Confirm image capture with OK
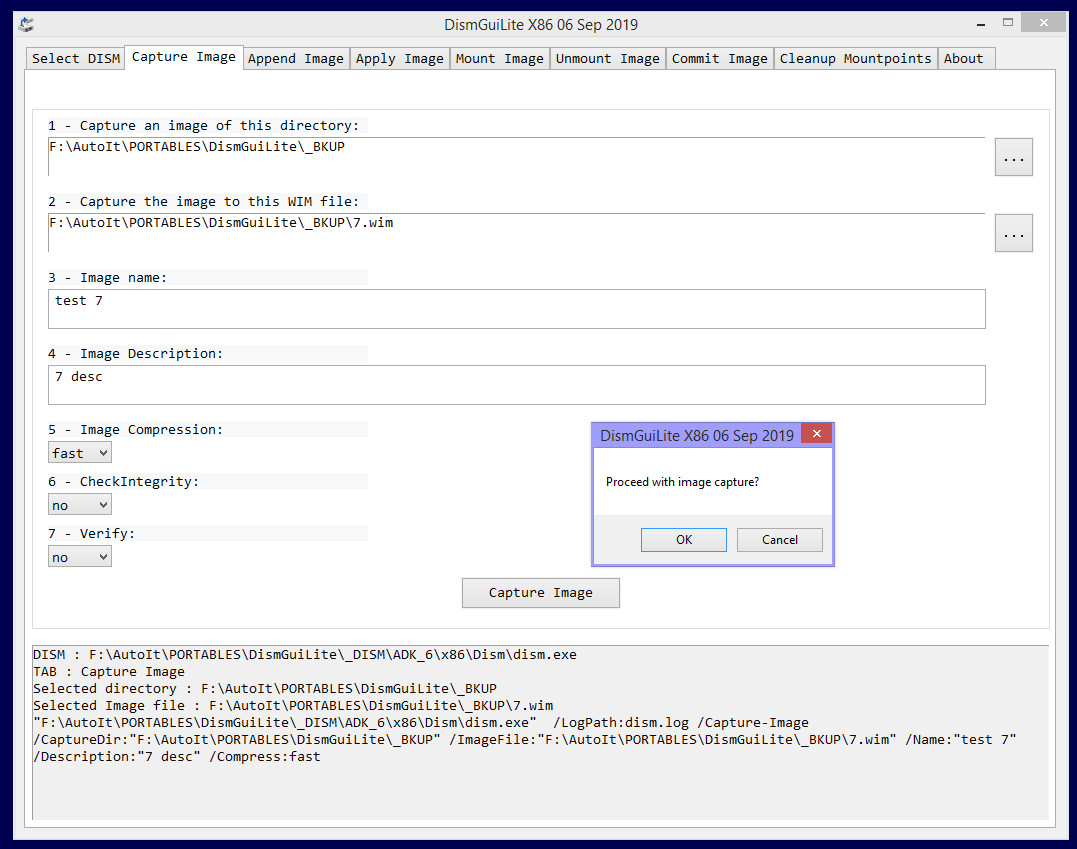Image resolution: width=1077 pixels, height=849 pixels. pos(683,540)
